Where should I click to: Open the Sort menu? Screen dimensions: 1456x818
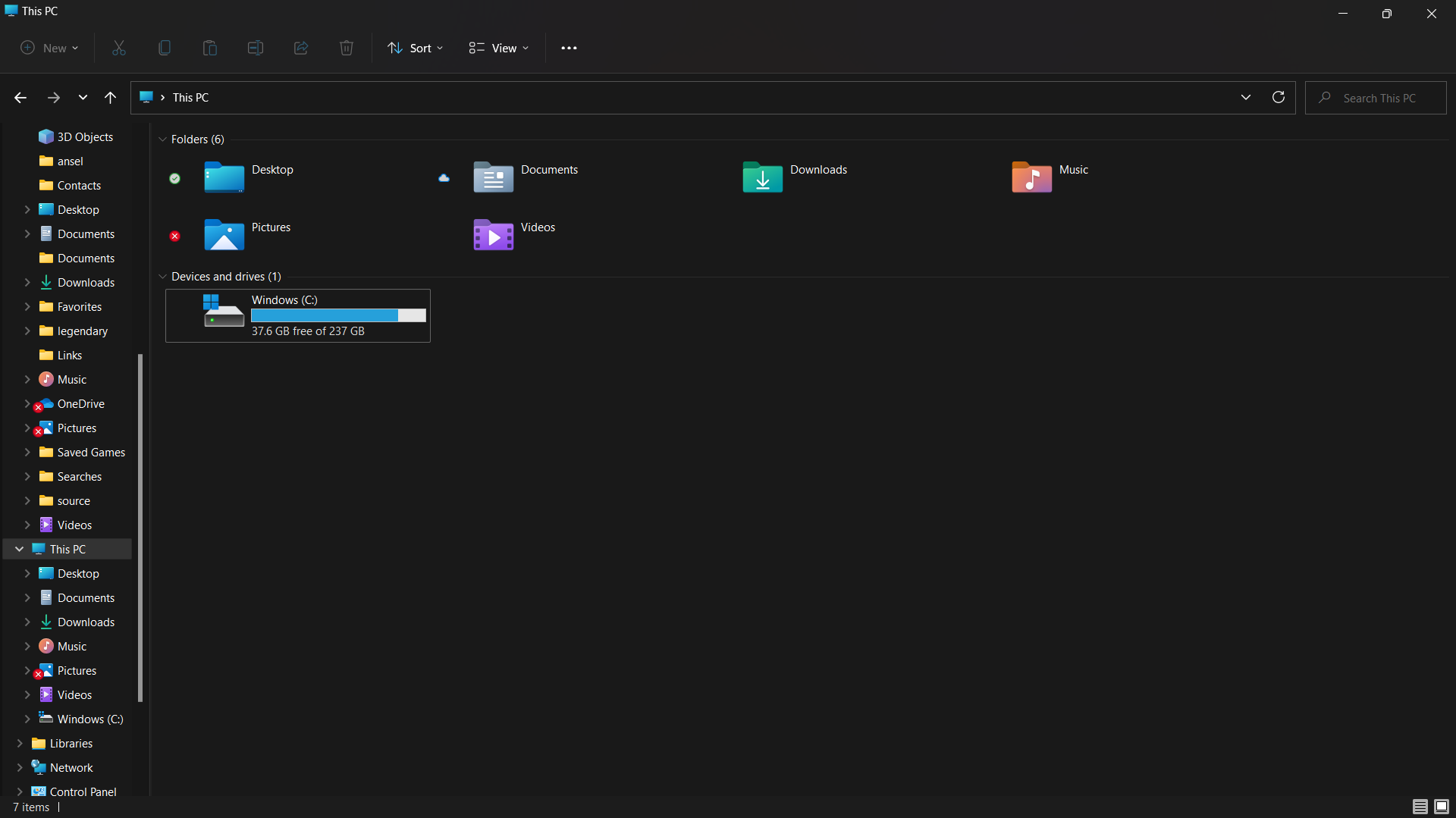[416, 48]
